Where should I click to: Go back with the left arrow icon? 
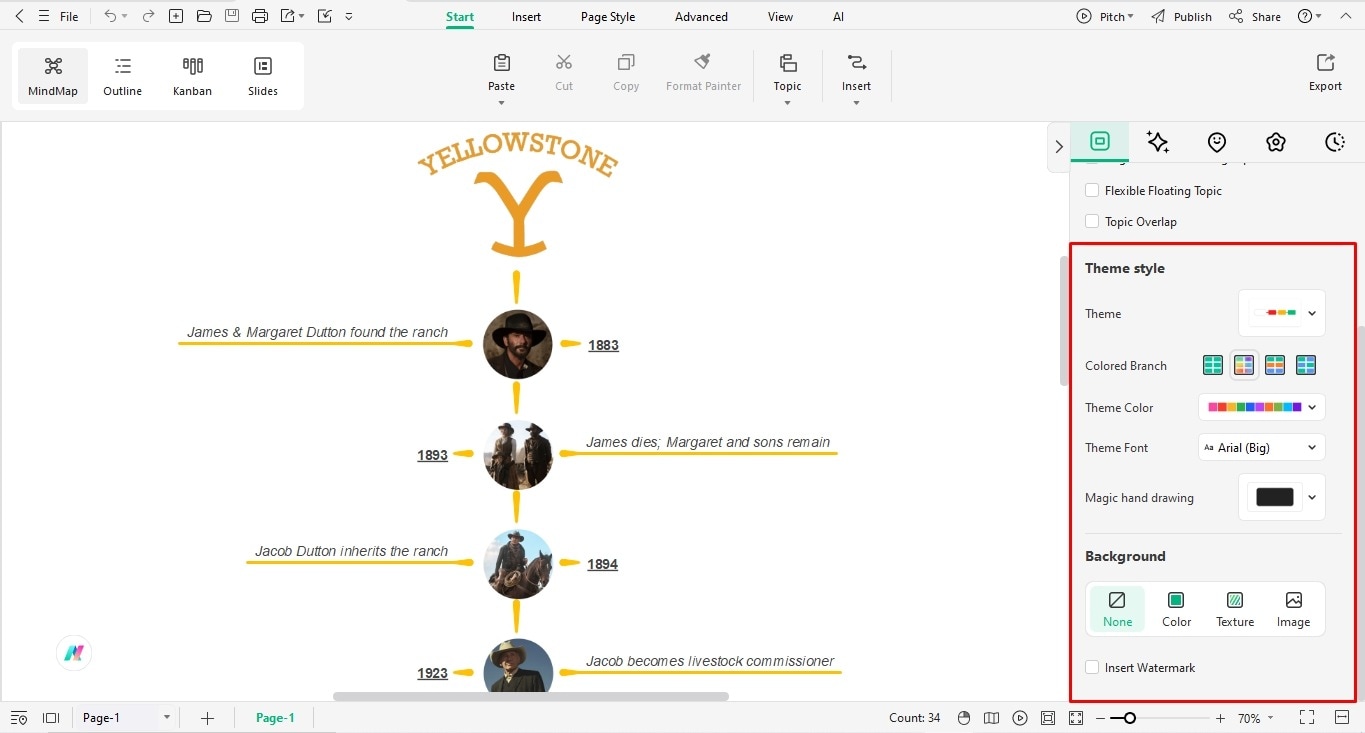19,16
